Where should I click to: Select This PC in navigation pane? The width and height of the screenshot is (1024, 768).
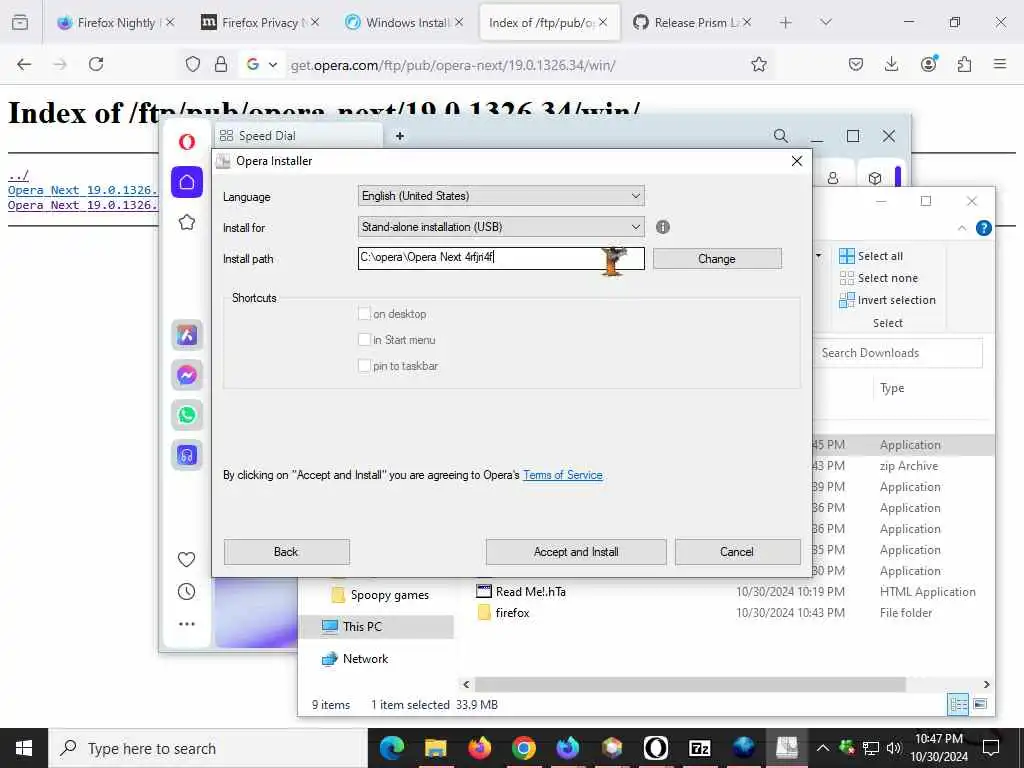tap(377, 626)
